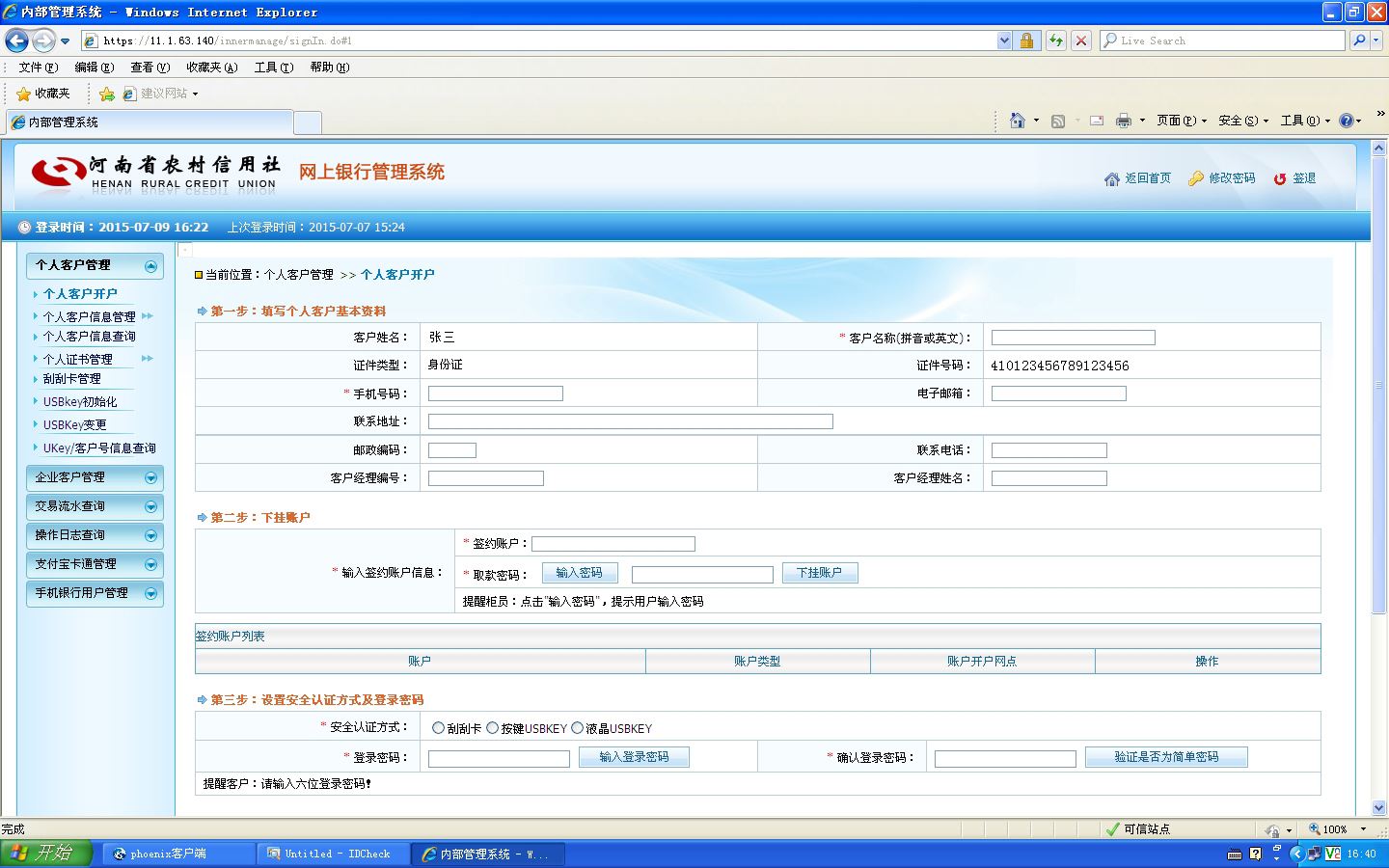The image size is (1389, 868).
Task: Go back using the browser Back arrow
Action: (x=16, y=41)
